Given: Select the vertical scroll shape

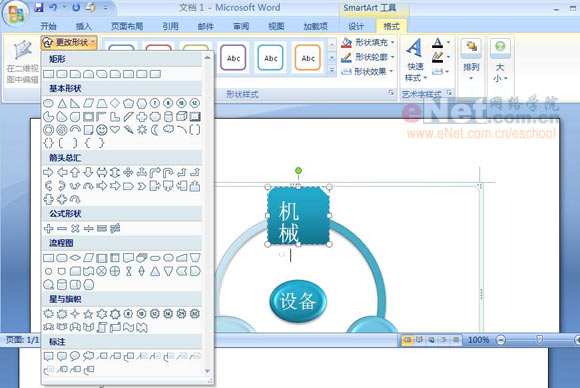Looking at the screenshot, I should [x=102, y=327].
